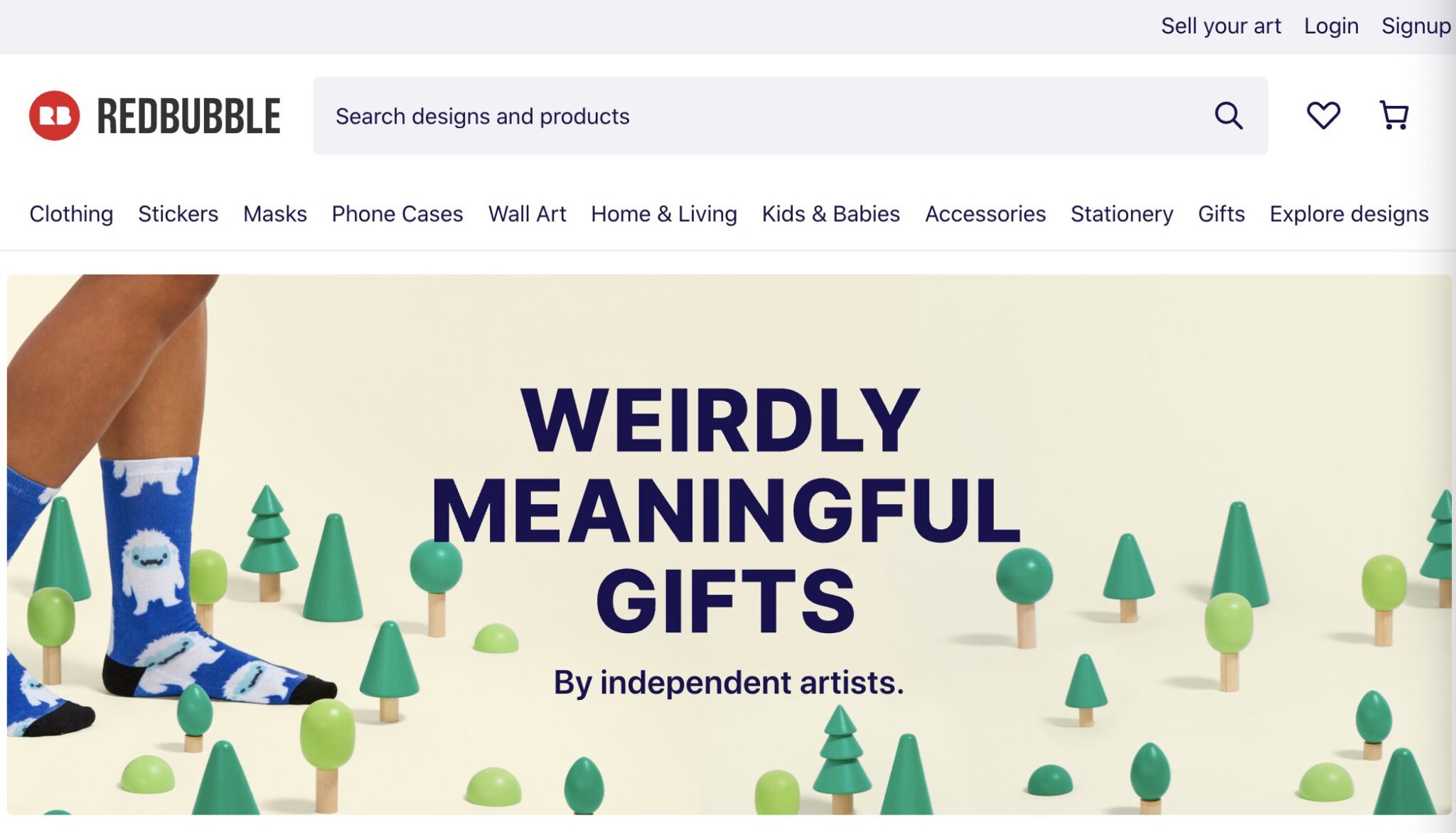1456x833 pixels.
Task: Open the Login page
Action: pos(1331,26)
